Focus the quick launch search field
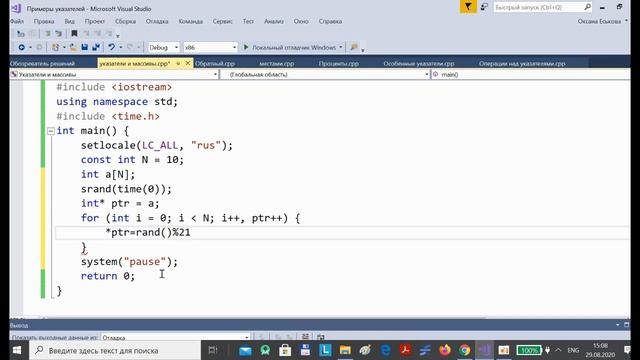 click(539, 7)
